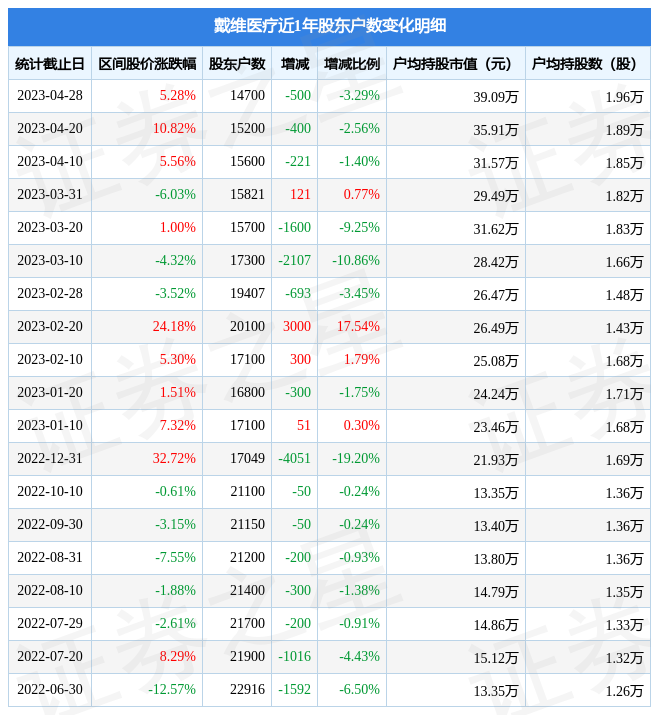This screenshot has width=651, height=715.
Task: Click date cell 2023-03-20
Action: pyautogui.click(x=50, y=227)
